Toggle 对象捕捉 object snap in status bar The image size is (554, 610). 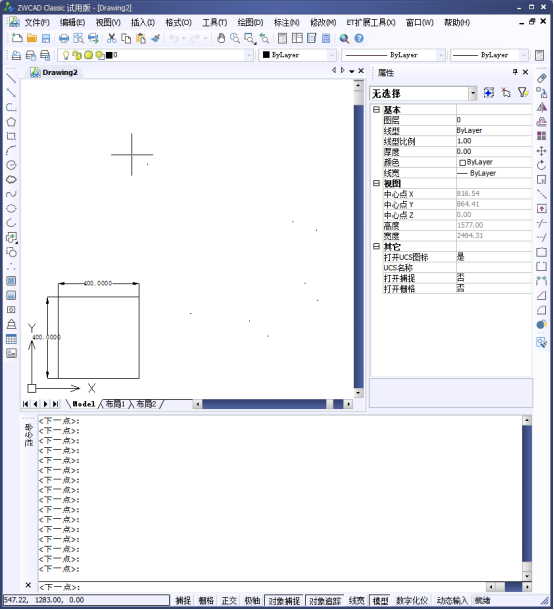tap(284, 600)
